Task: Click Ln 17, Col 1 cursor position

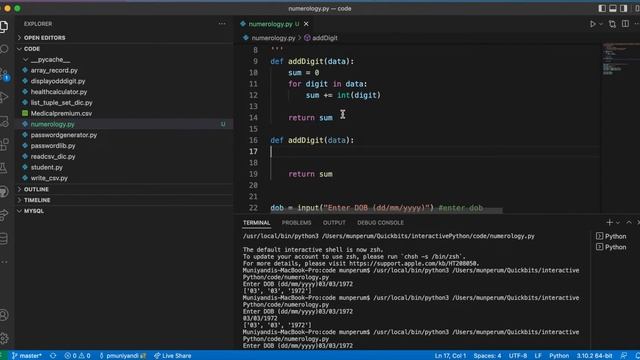Action: [450, 356]
